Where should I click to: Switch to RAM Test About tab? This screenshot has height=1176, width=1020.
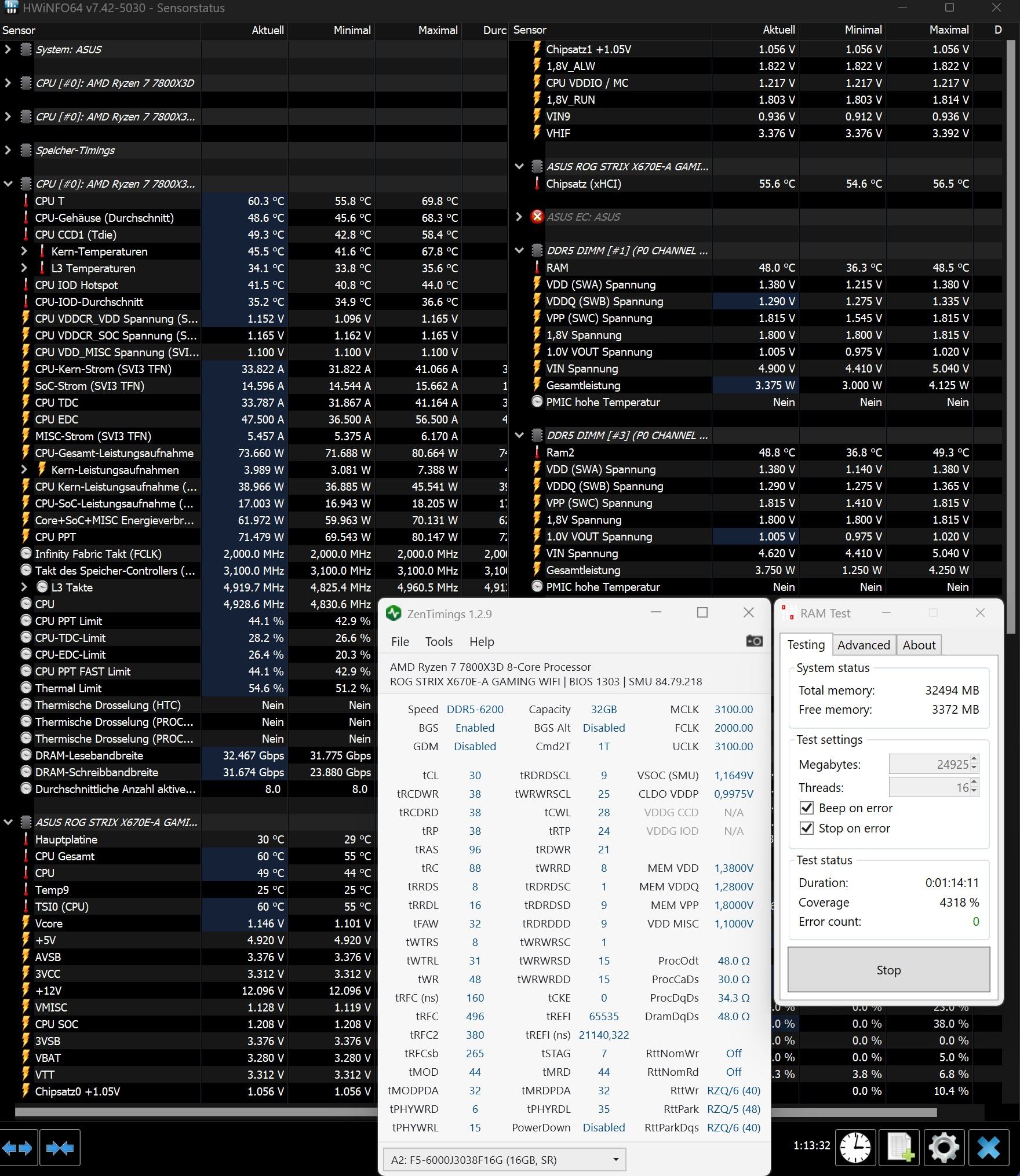tap(919, 645)
